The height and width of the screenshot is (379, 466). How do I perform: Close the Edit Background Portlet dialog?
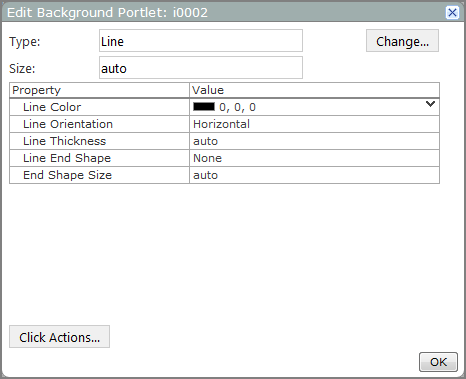[x=452, y=13]
